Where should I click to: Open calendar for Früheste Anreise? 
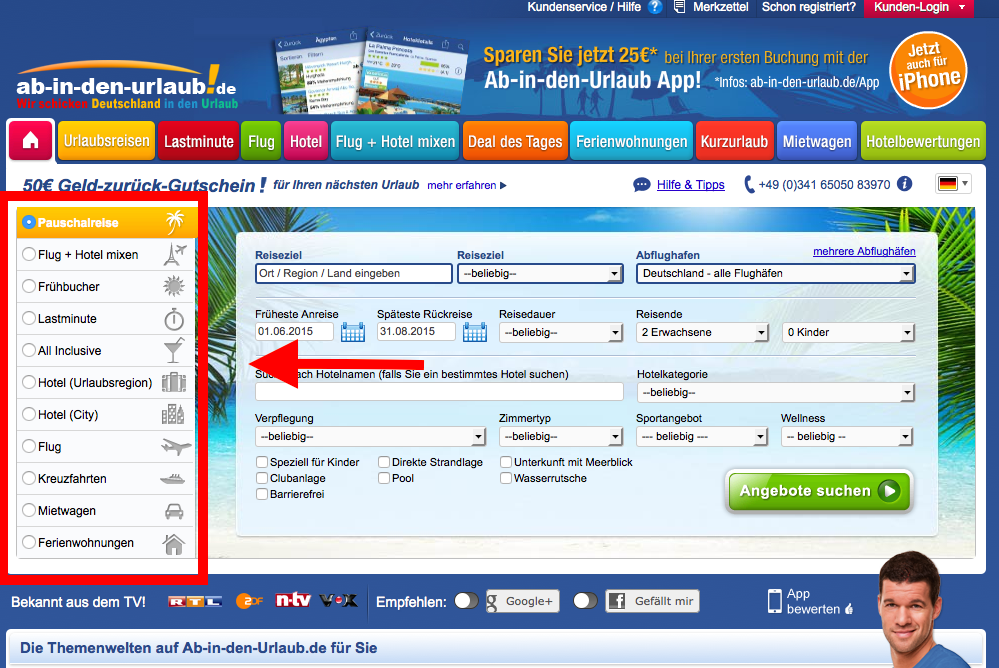tap(353, 332)
